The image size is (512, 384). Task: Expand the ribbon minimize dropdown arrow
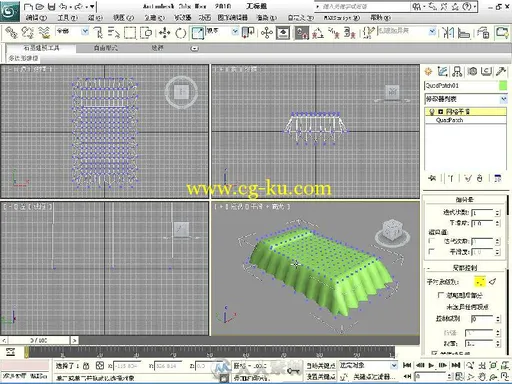point(195,48)
